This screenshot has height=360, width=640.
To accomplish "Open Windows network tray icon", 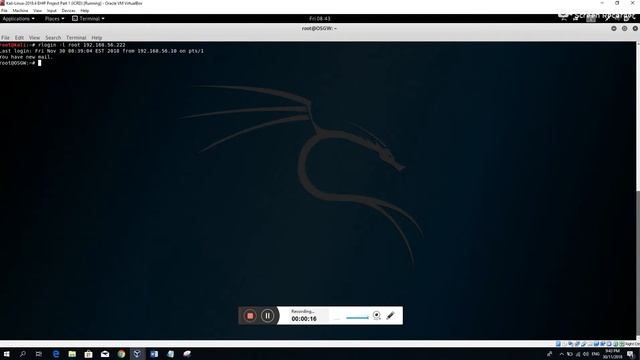I will point(578,354).
